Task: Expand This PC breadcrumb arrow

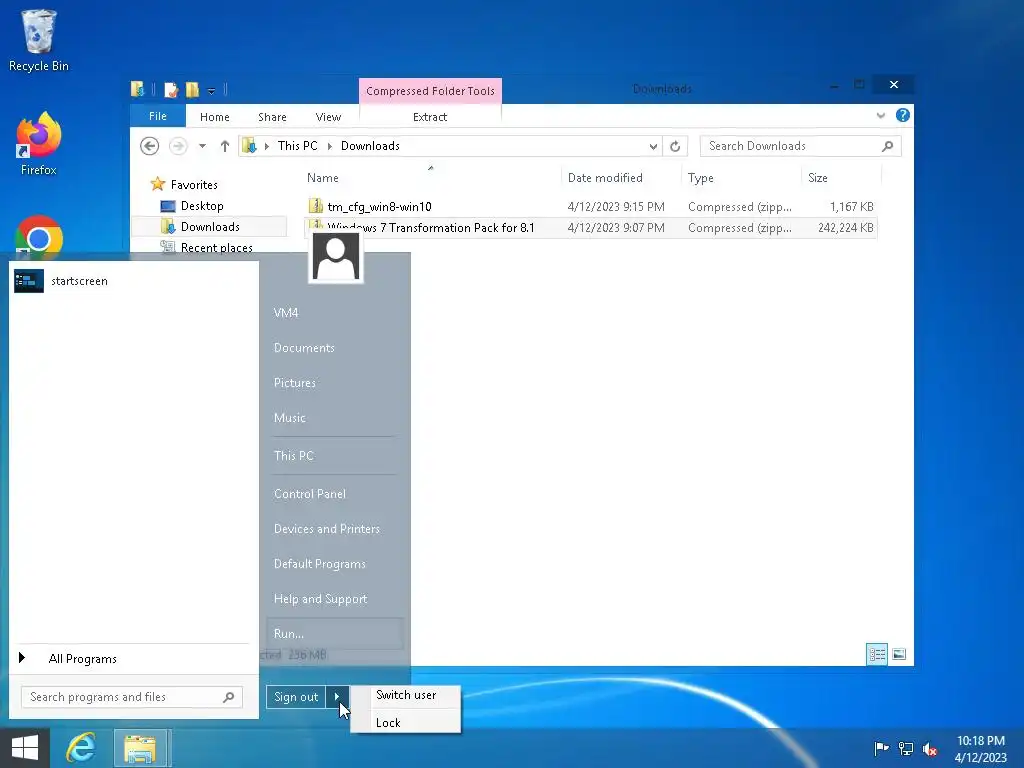Action: tap(330, 146)
